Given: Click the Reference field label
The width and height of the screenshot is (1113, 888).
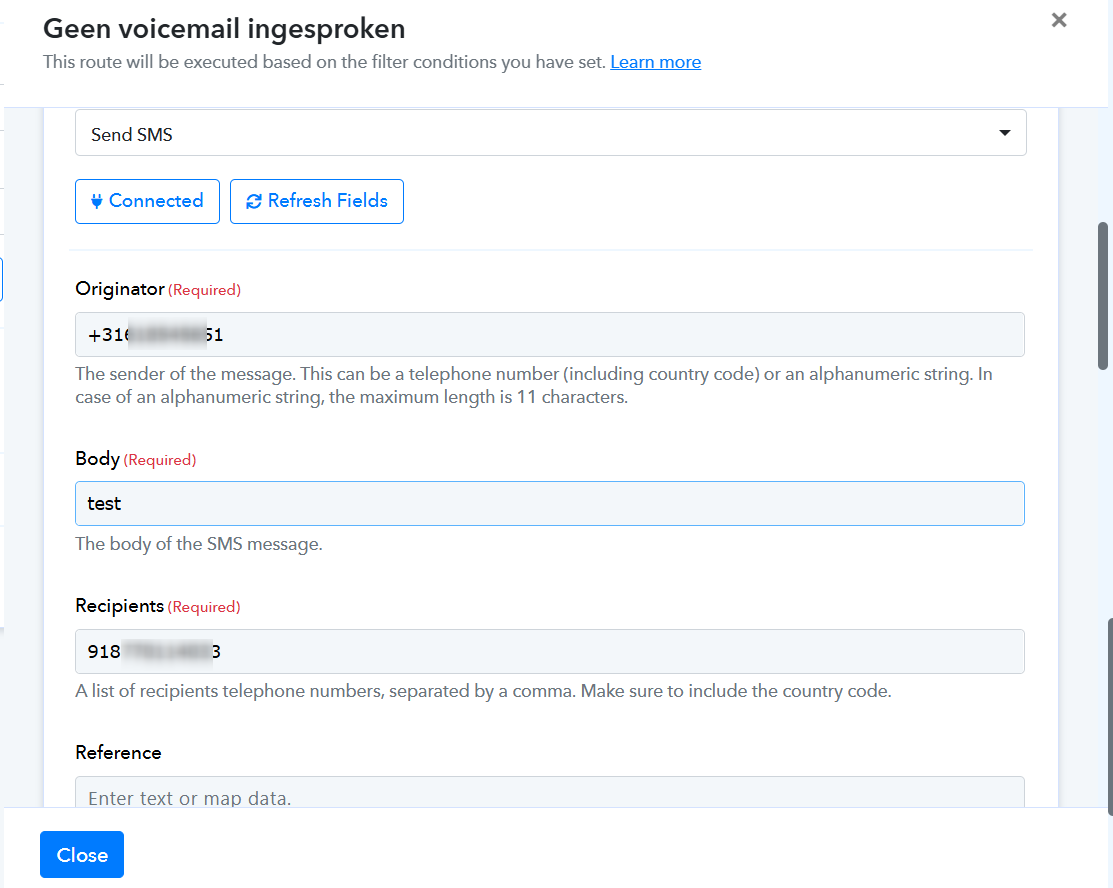Looking at the screenshot, I should tap(118, 753).
